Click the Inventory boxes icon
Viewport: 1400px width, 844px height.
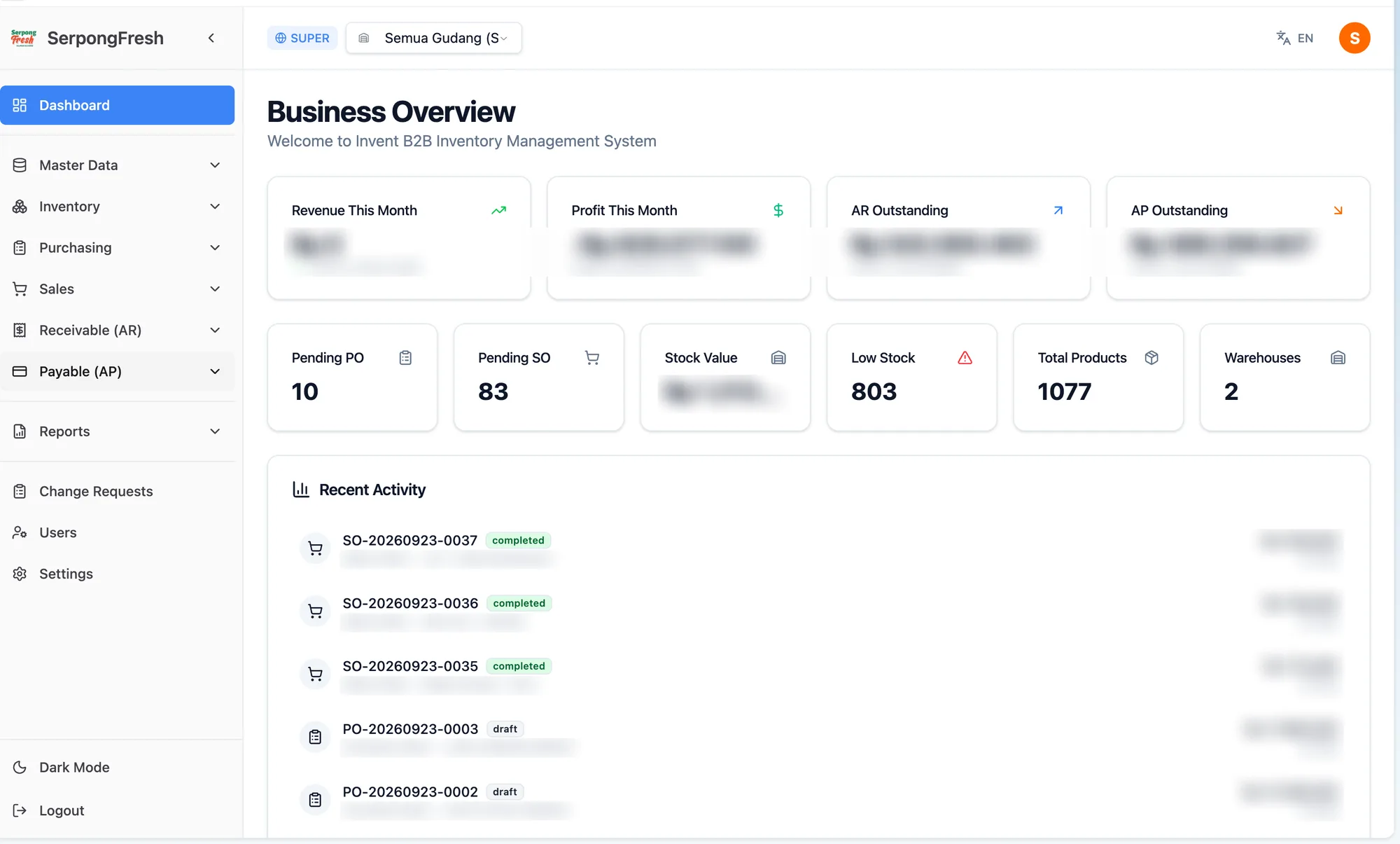pyautogui.click(x=20, y=207)
